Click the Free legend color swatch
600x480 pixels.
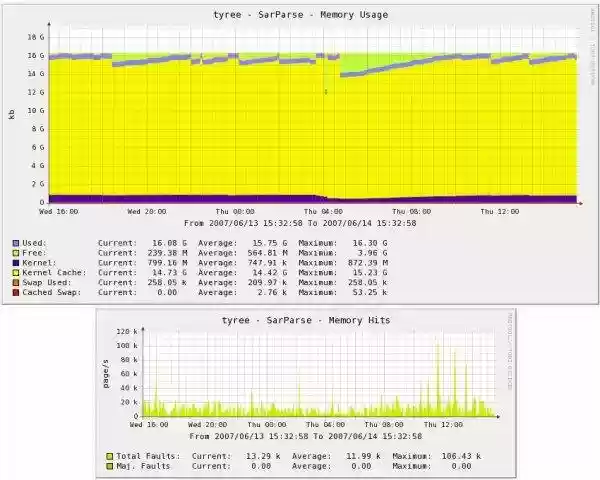click(16, 253)
